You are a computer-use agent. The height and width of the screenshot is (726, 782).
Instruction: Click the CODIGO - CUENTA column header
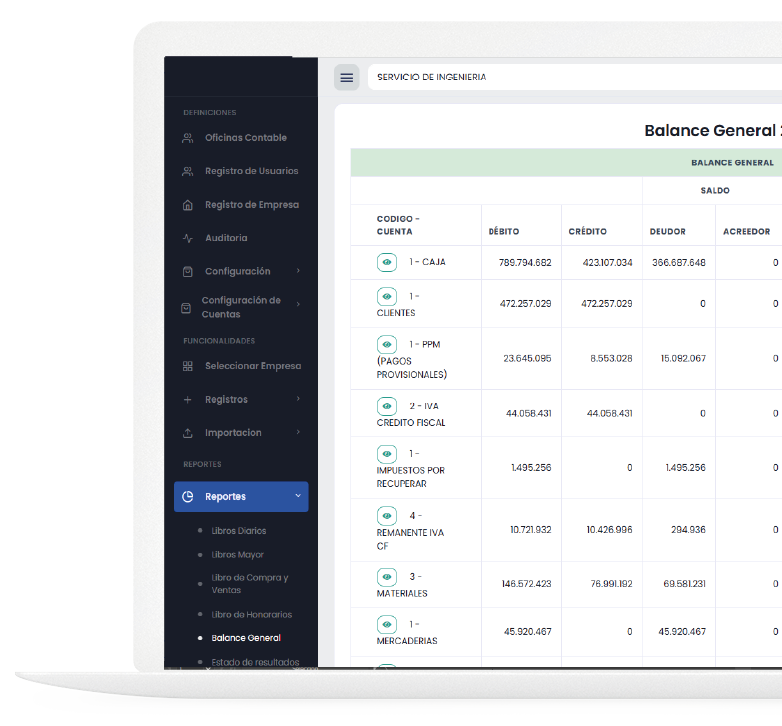[398, 225]
